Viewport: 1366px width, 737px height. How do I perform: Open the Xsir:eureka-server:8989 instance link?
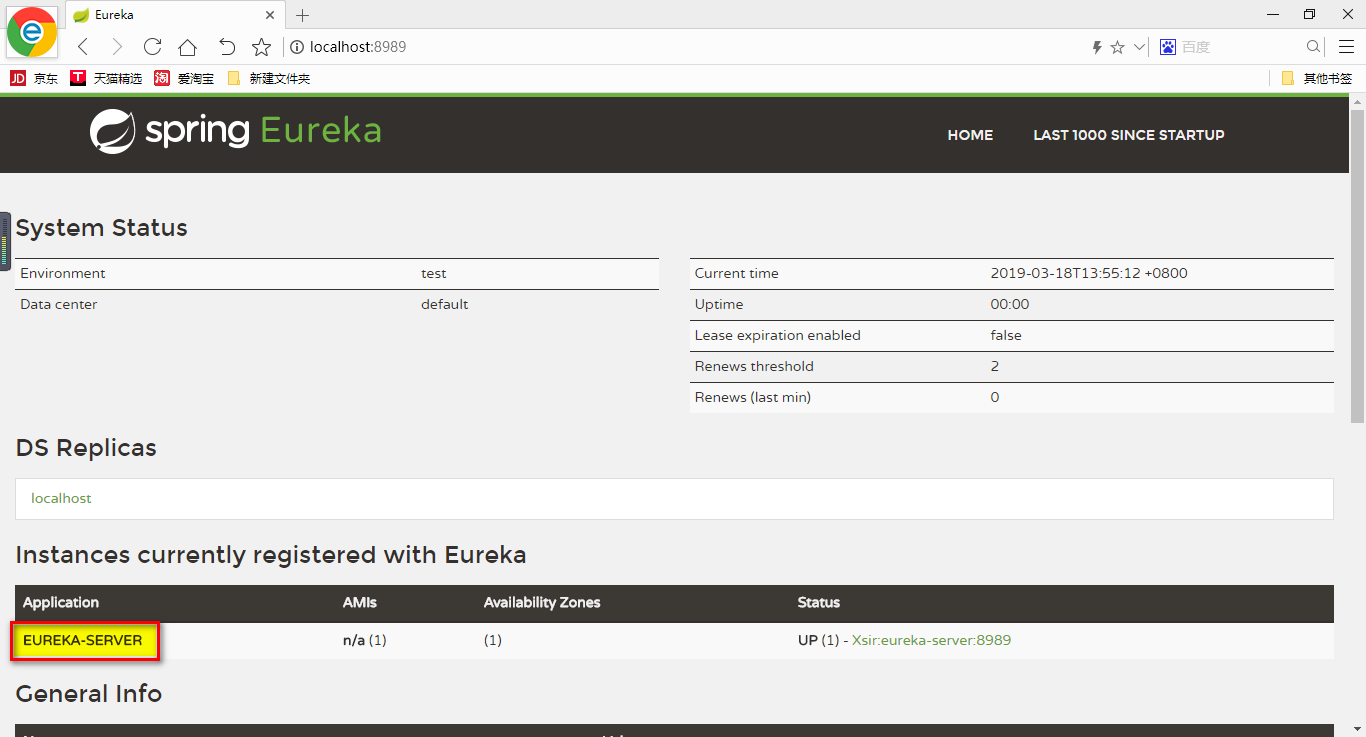pyautogui.click(x=931, y=640)
